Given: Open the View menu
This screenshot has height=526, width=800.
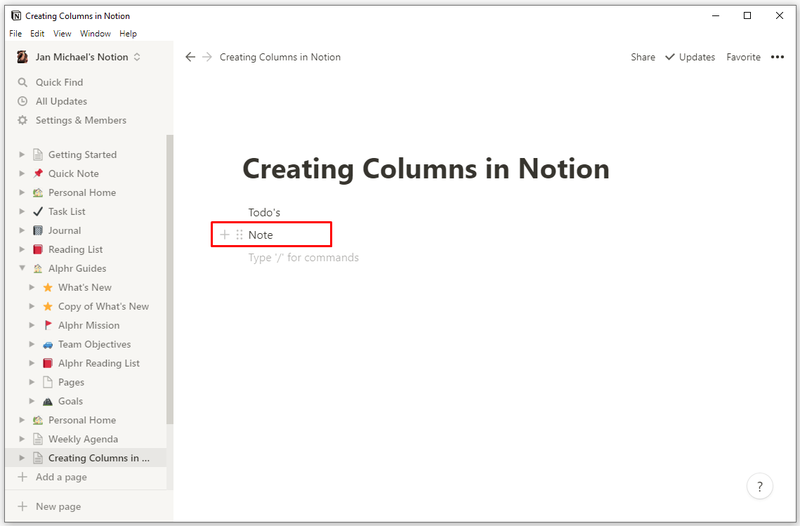Looking at the screenshot, I should (62, 34).
